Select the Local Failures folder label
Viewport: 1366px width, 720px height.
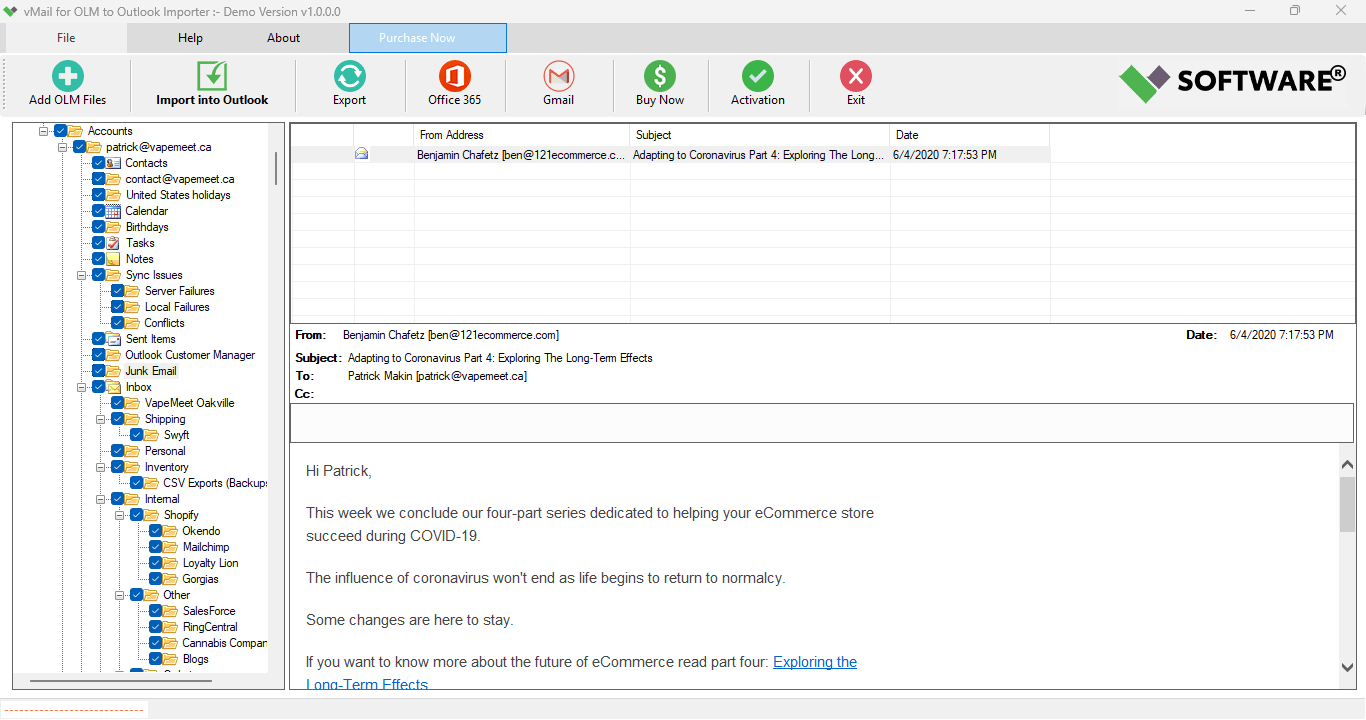pos(177,307)
